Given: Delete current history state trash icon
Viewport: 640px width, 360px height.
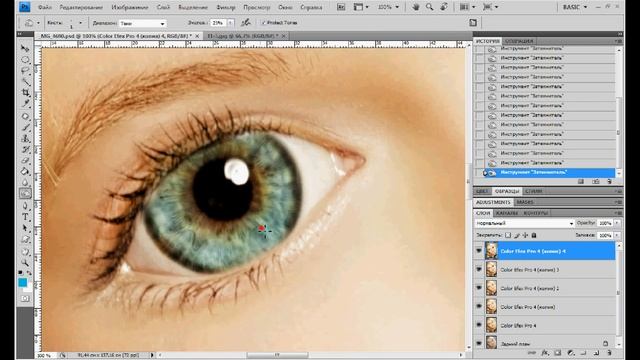Looking at the screenshot, I should [x=610, y=182].
